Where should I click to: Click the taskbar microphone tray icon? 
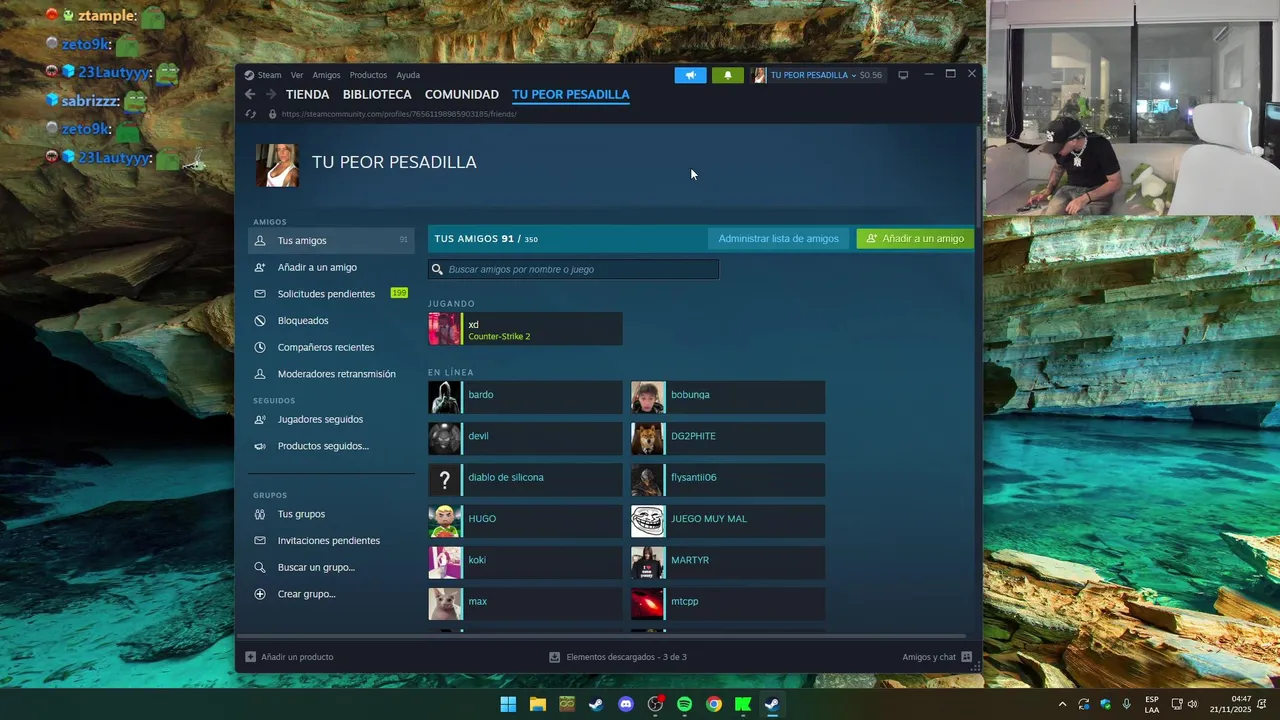point(1127,704)
